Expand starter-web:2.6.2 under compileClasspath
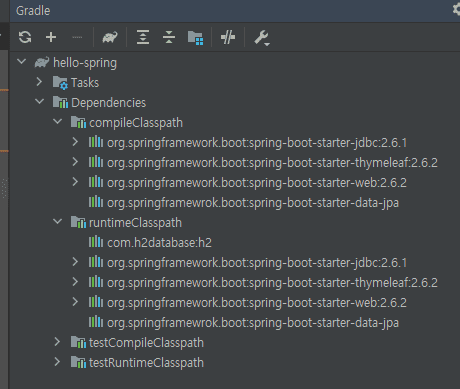This screenshot has width=460, height=389. pos(75,182)
